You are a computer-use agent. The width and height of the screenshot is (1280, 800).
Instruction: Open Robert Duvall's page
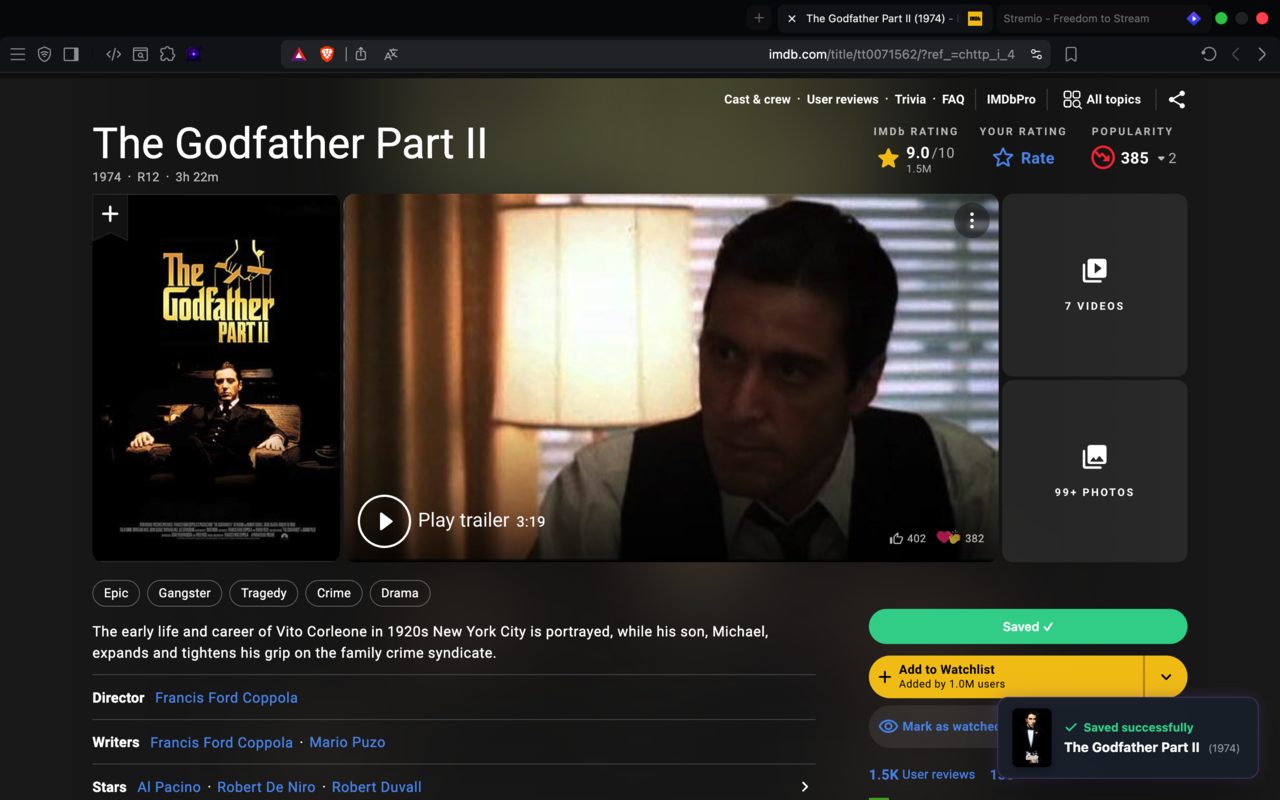[x=377, y=787]
